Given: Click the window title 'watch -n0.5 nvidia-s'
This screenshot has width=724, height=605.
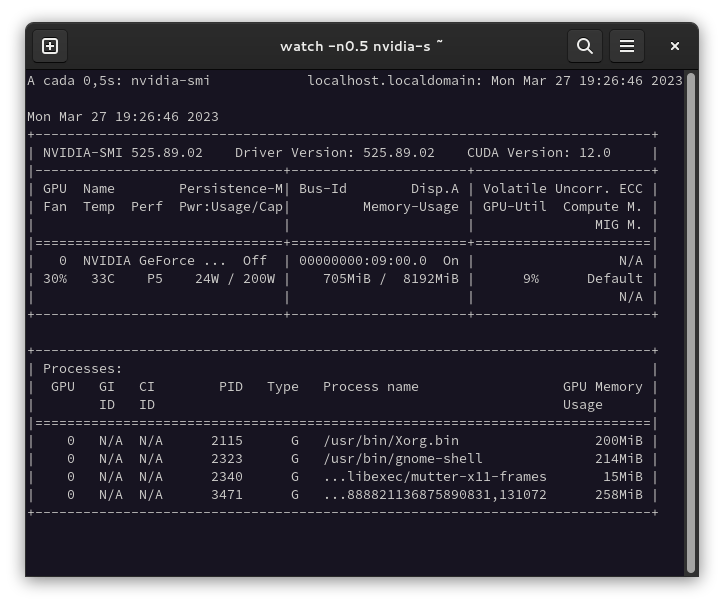Looking at the screenshot, I should (361, 46).
